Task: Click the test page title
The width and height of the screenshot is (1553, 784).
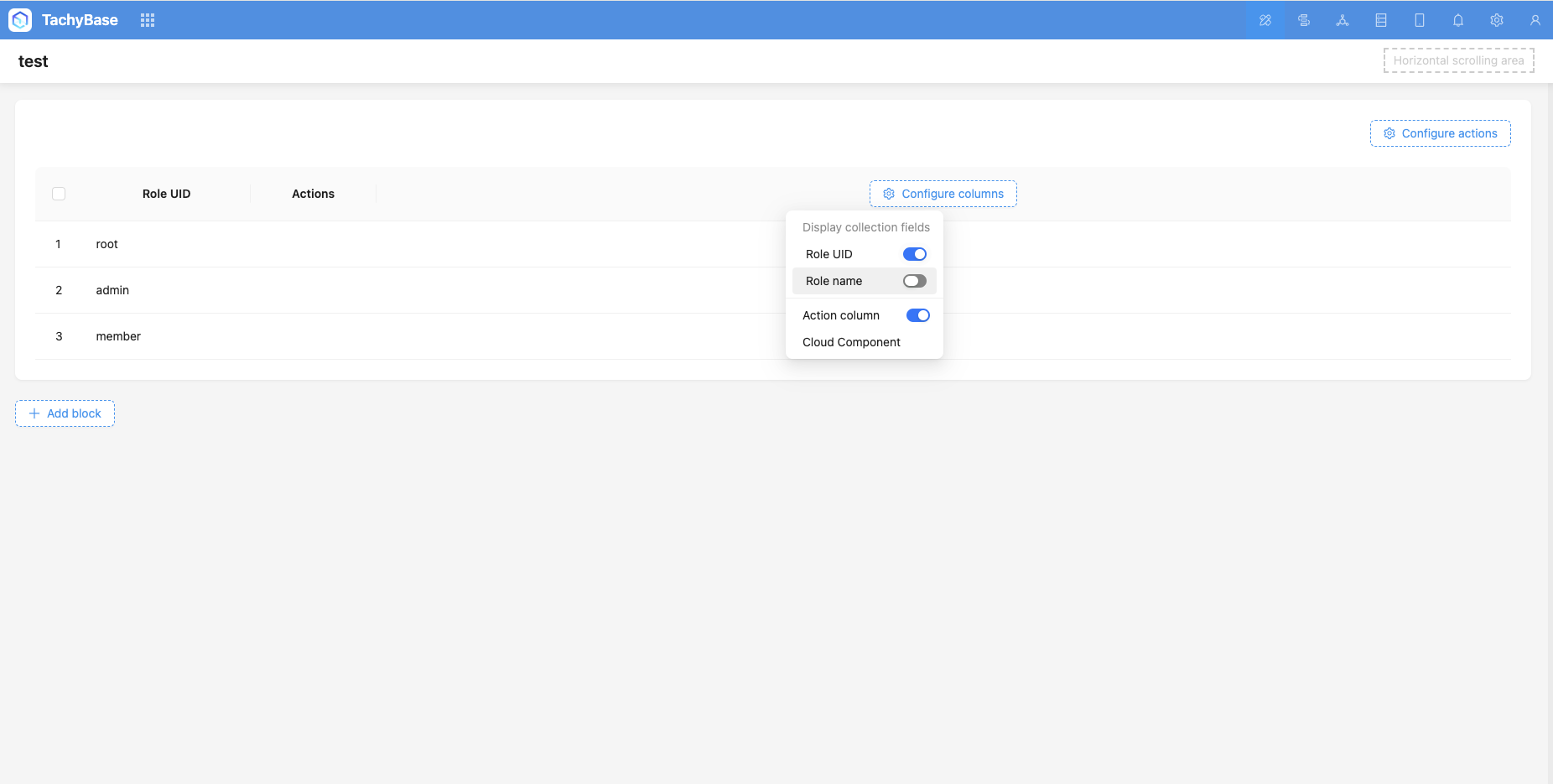Action: tap(34, 61)
